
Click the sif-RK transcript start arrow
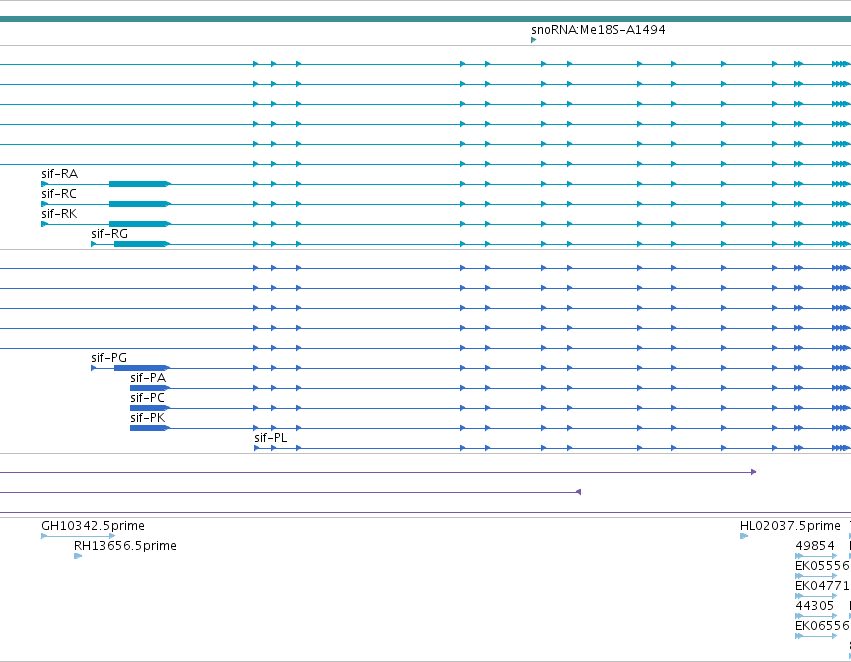[x=45, y=224]
